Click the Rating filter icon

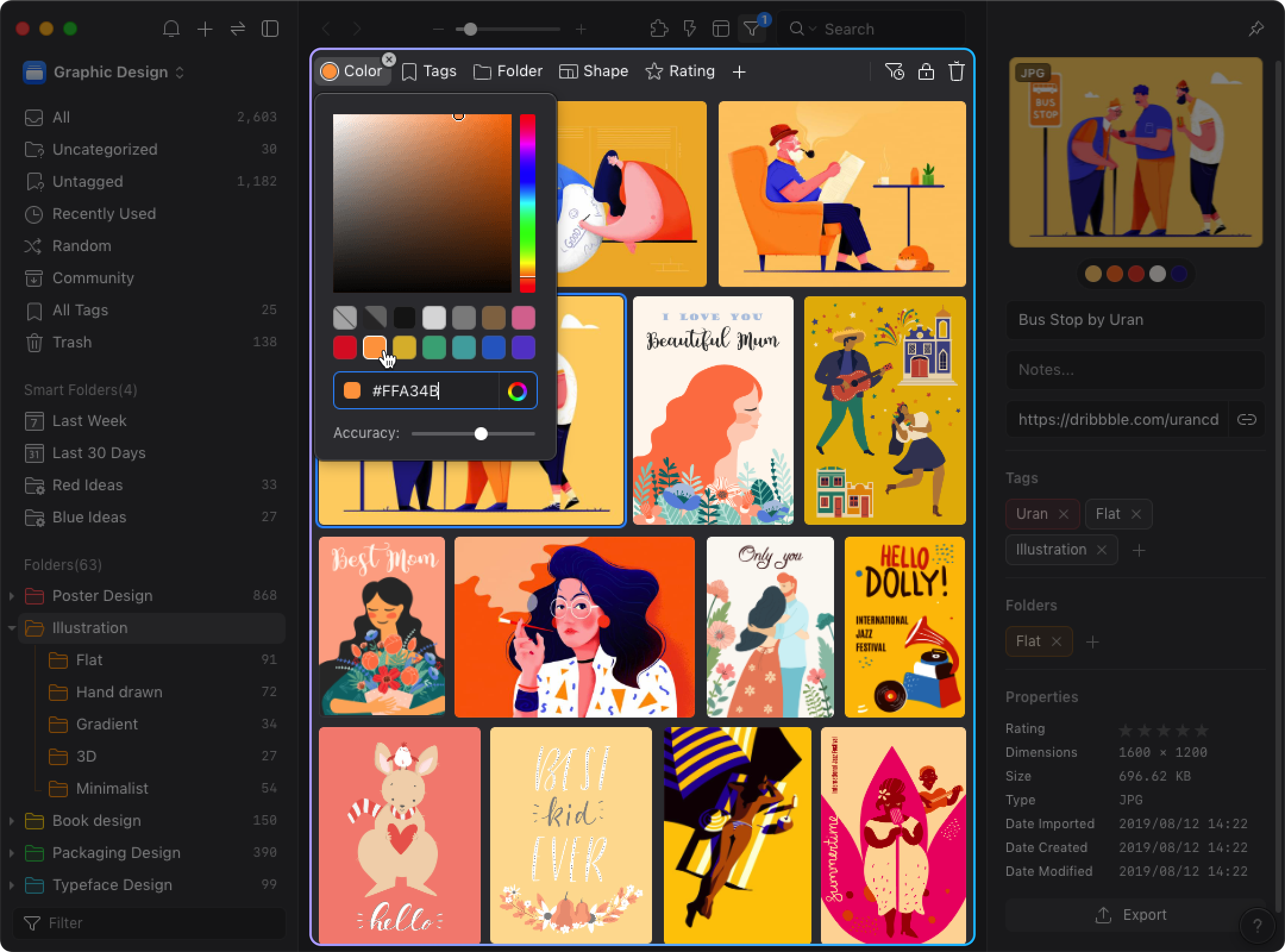click(x=680, y=70)
